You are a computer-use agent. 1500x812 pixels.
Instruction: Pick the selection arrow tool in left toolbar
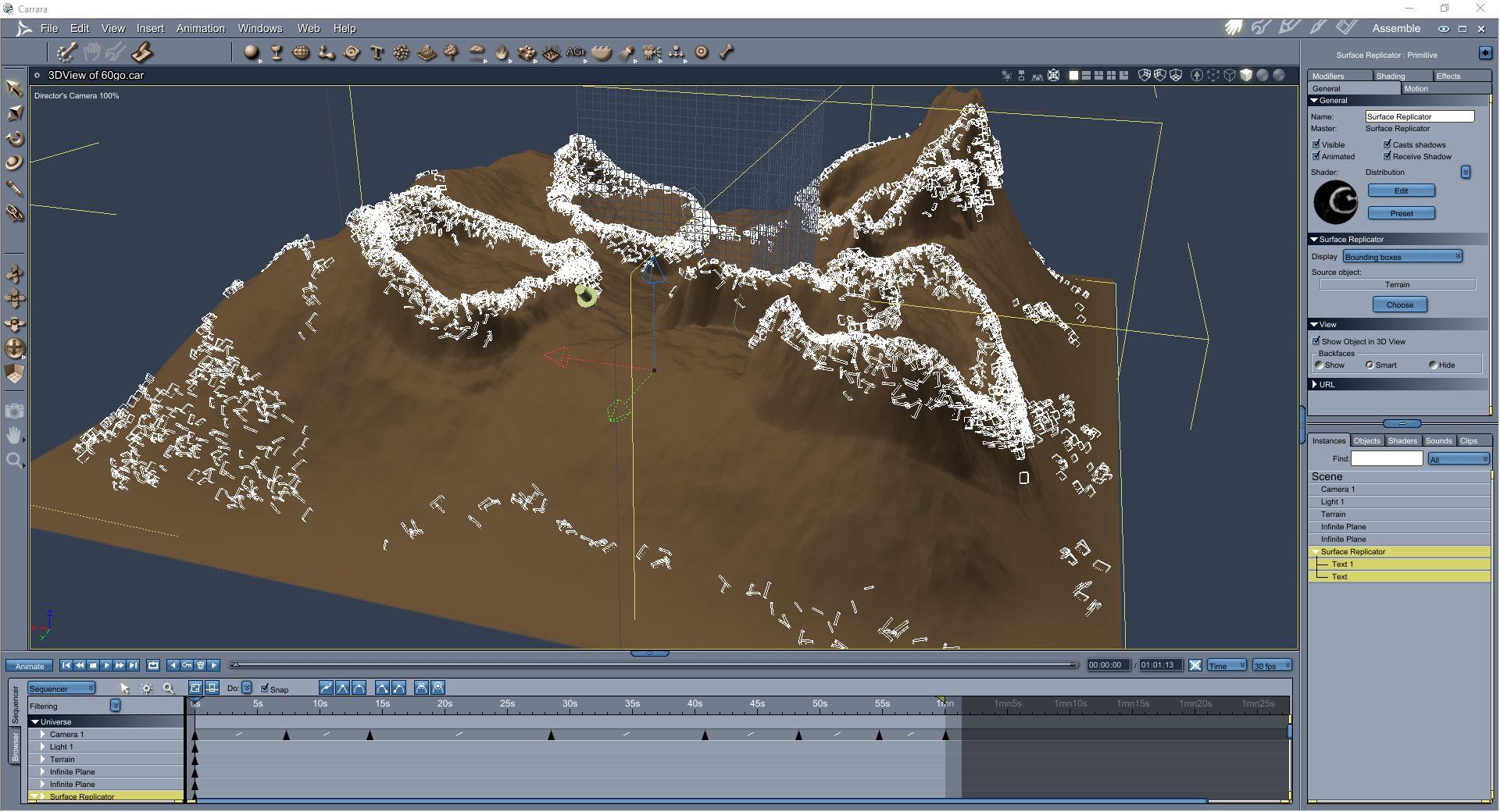tap(14, 87)
